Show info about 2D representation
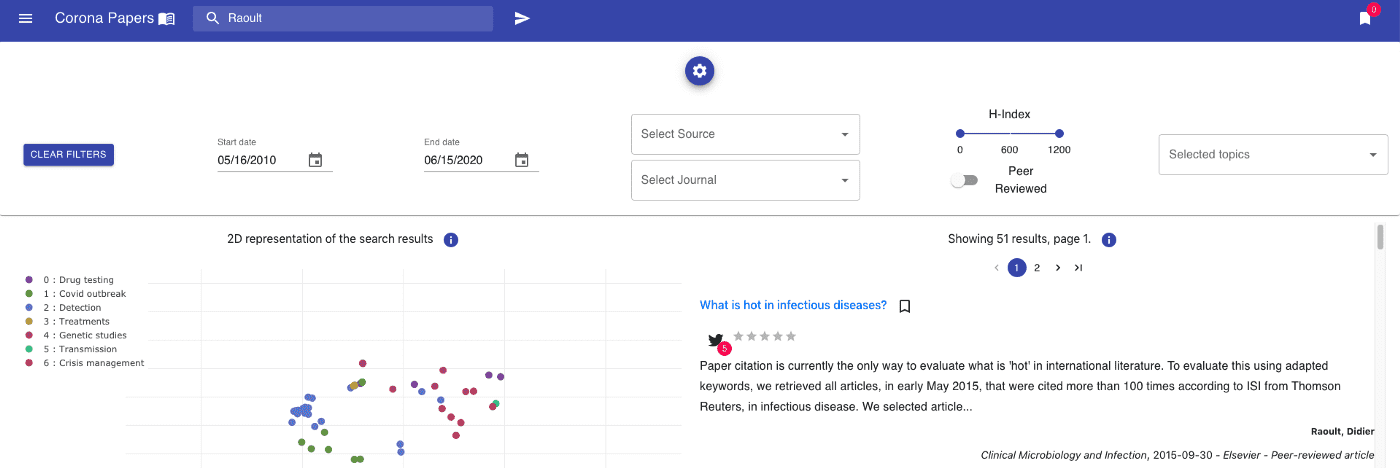The height and width of the screenshot is (468, 1400). click(x=451, y=240)
